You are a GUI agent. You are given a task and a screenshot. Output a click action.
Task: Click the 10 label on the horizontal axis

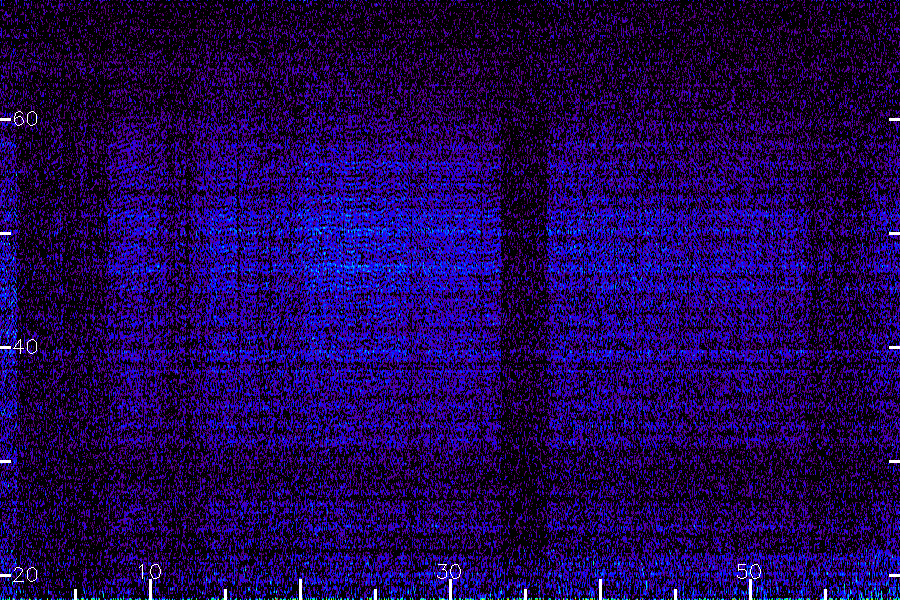coord(150,571)
